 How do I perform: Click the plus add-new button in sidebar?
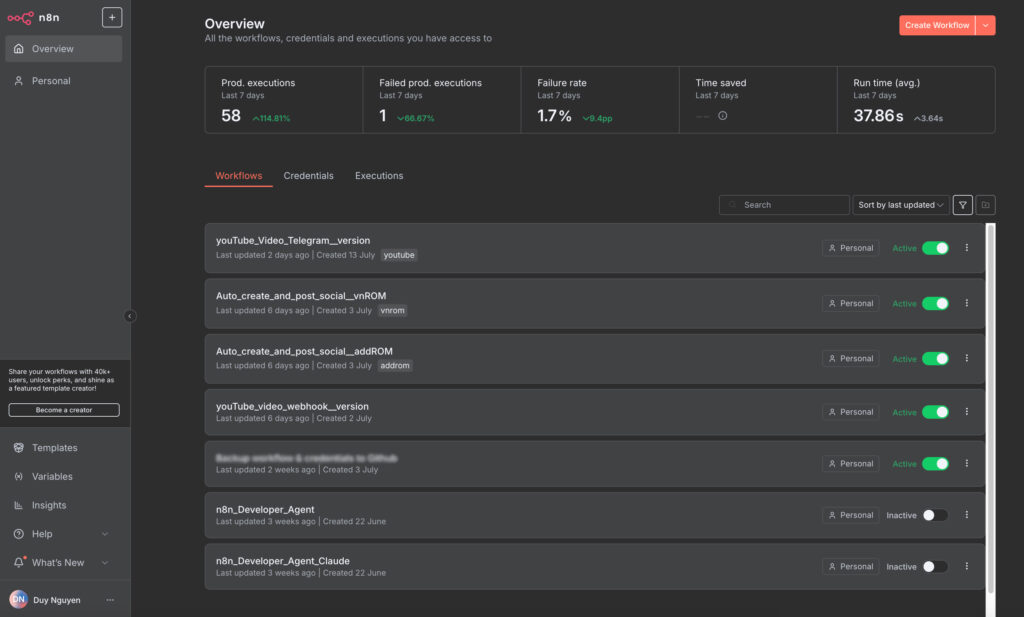pyautogui.click(x=112, y=18)
